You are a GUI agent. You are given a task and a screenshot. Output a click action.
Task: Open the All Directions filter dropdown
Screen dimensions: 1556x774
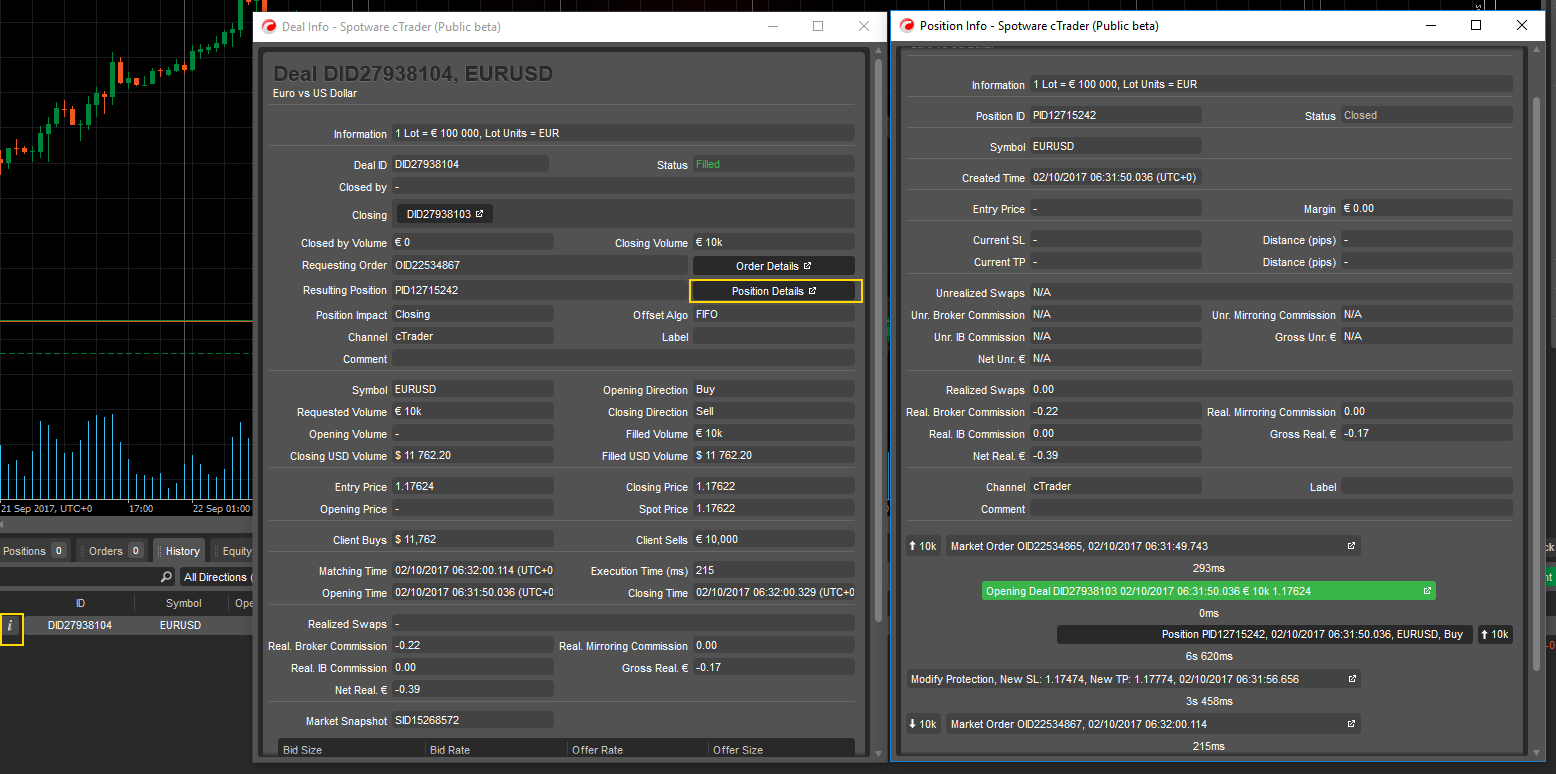[x=216, y=577]
